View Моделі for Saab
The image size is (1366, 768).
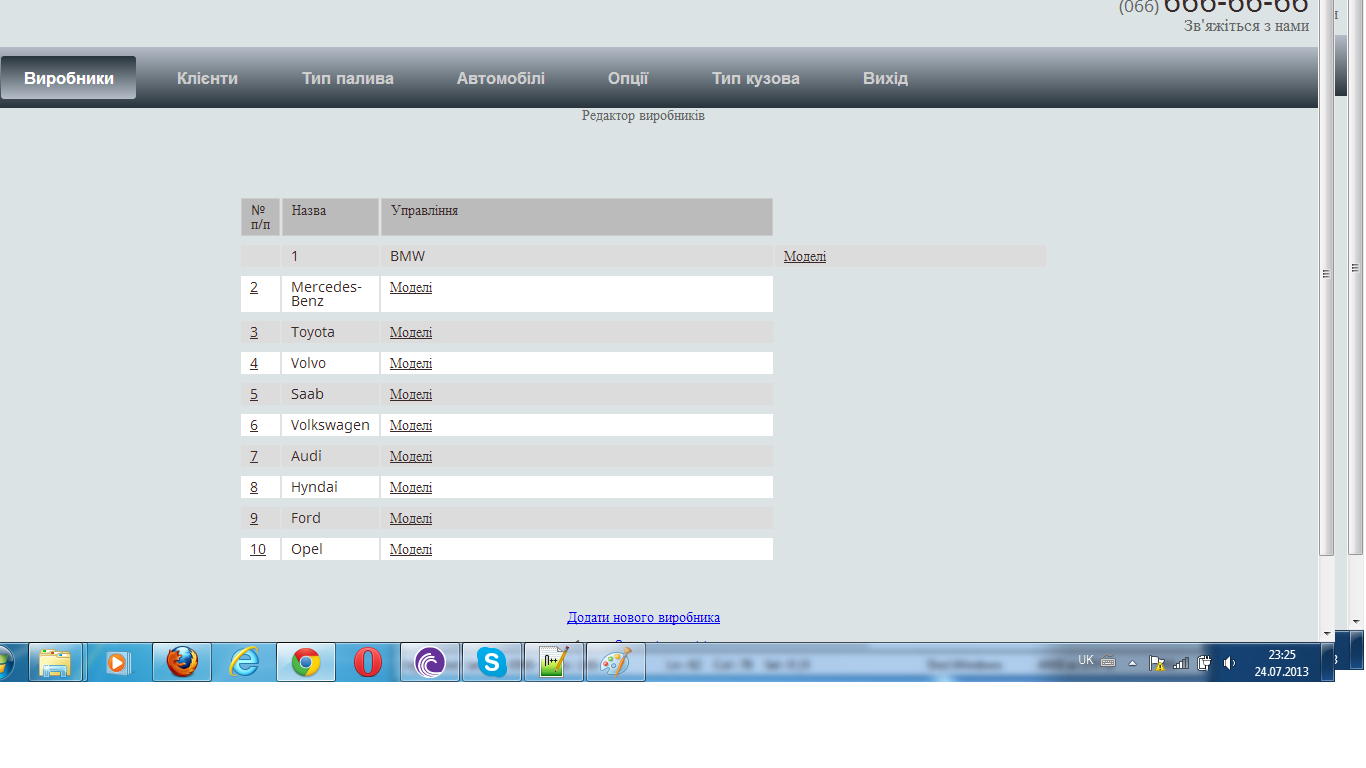click(411, 395)
